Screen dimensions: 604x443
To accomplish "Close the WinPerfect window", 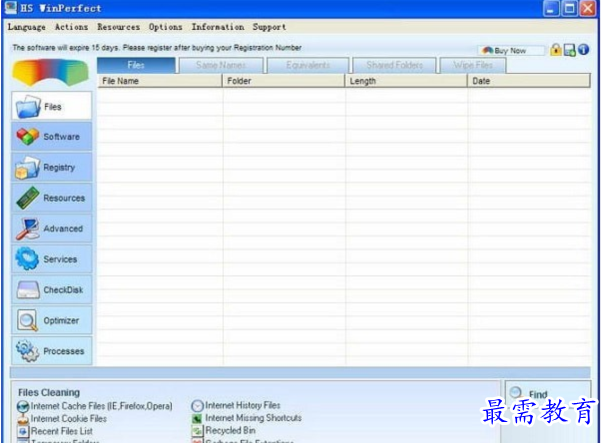I will tap(588, 8).
